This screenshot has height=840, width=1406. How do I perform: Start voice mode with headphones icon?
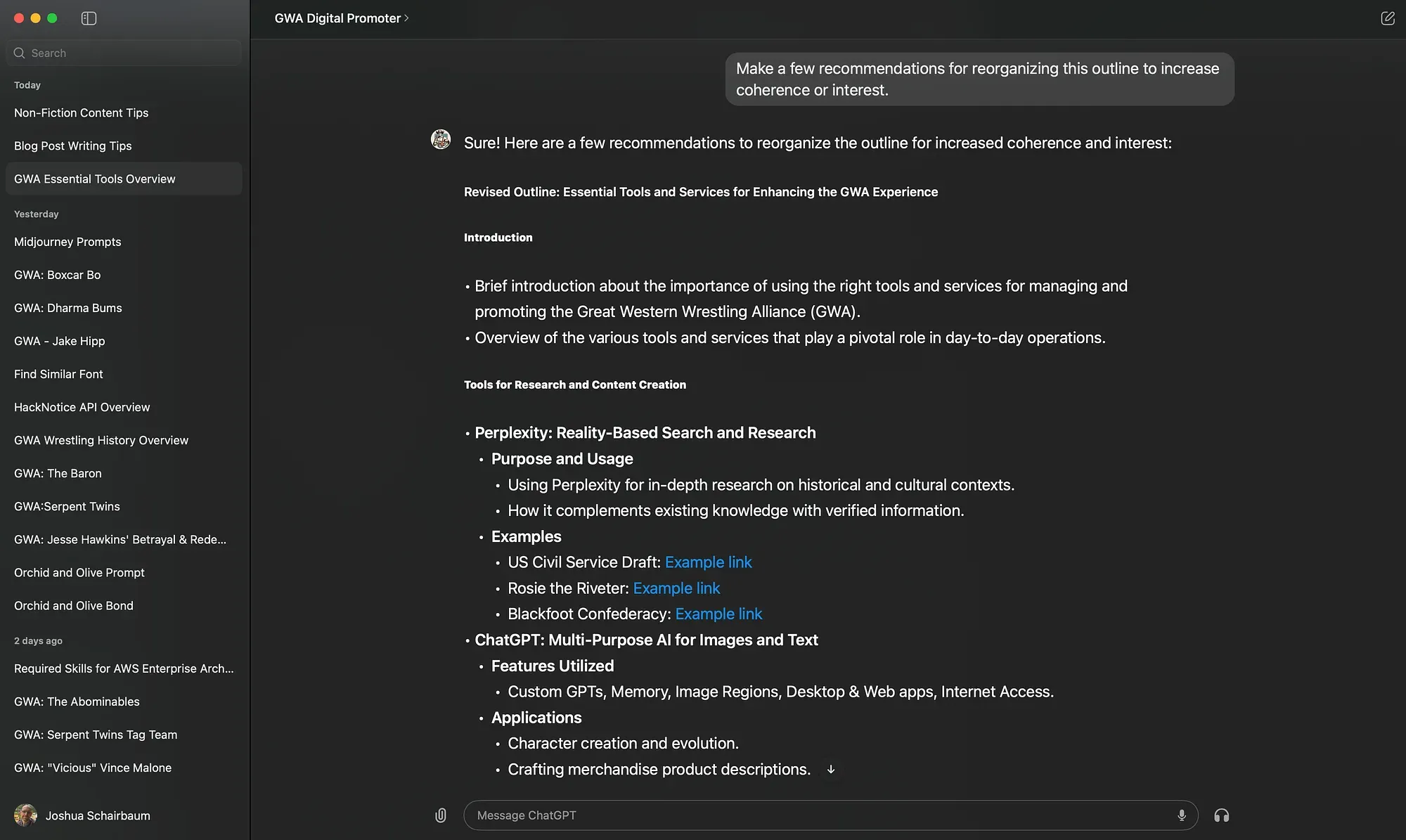(x=1222, y=815)
